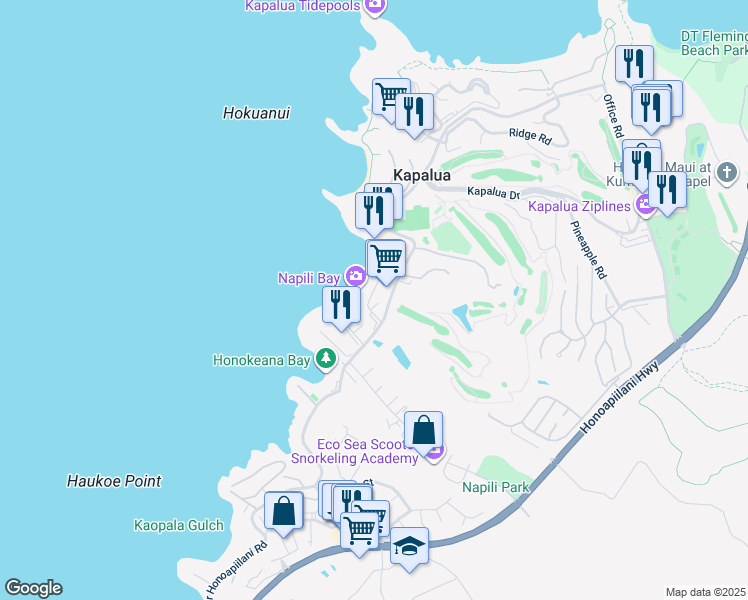The width and height of the screenshot is (748, 600).
Task: Click the church cross marker near the chapel
Action: (x=727, y=172)
